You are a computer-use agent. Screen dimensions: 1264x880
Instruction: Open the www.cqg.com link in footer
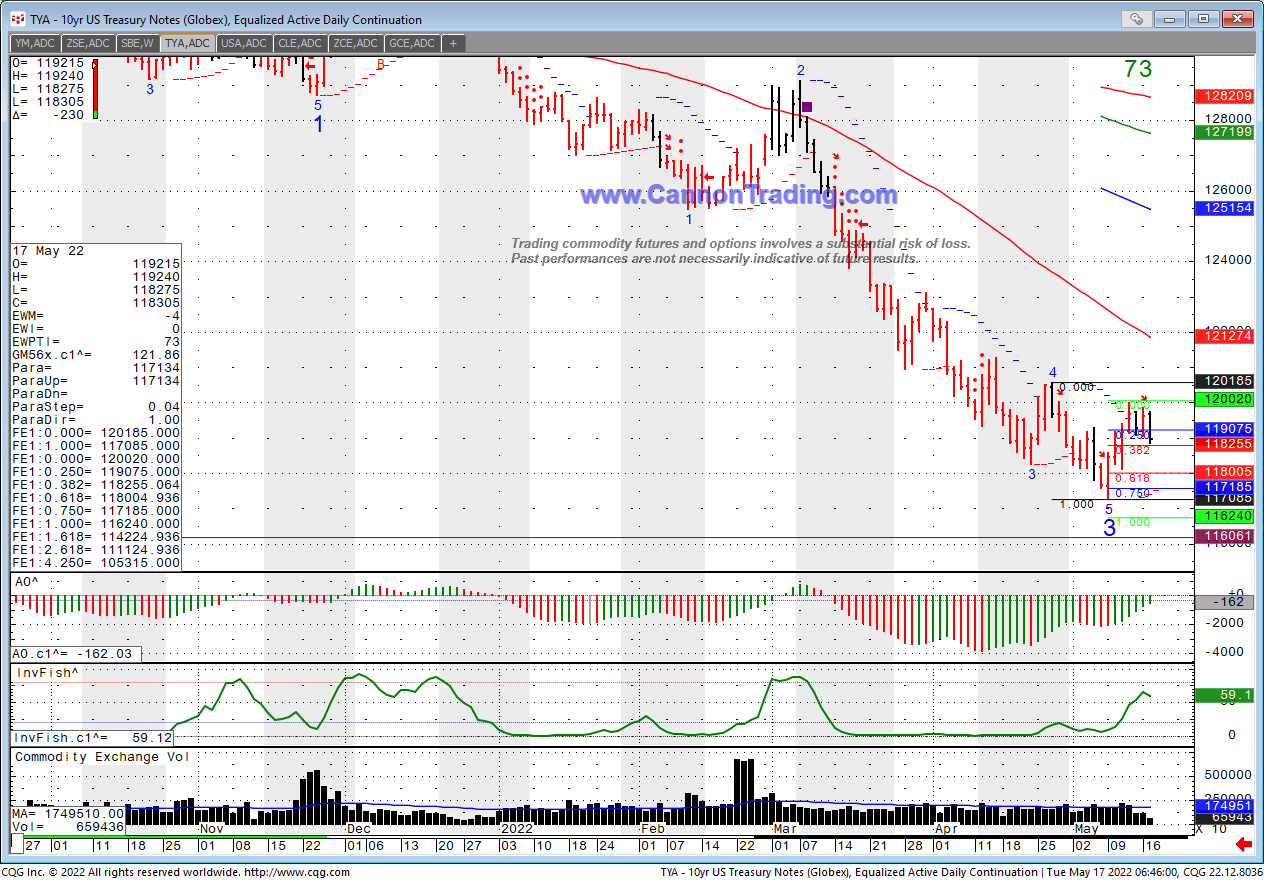coord(297,872)
